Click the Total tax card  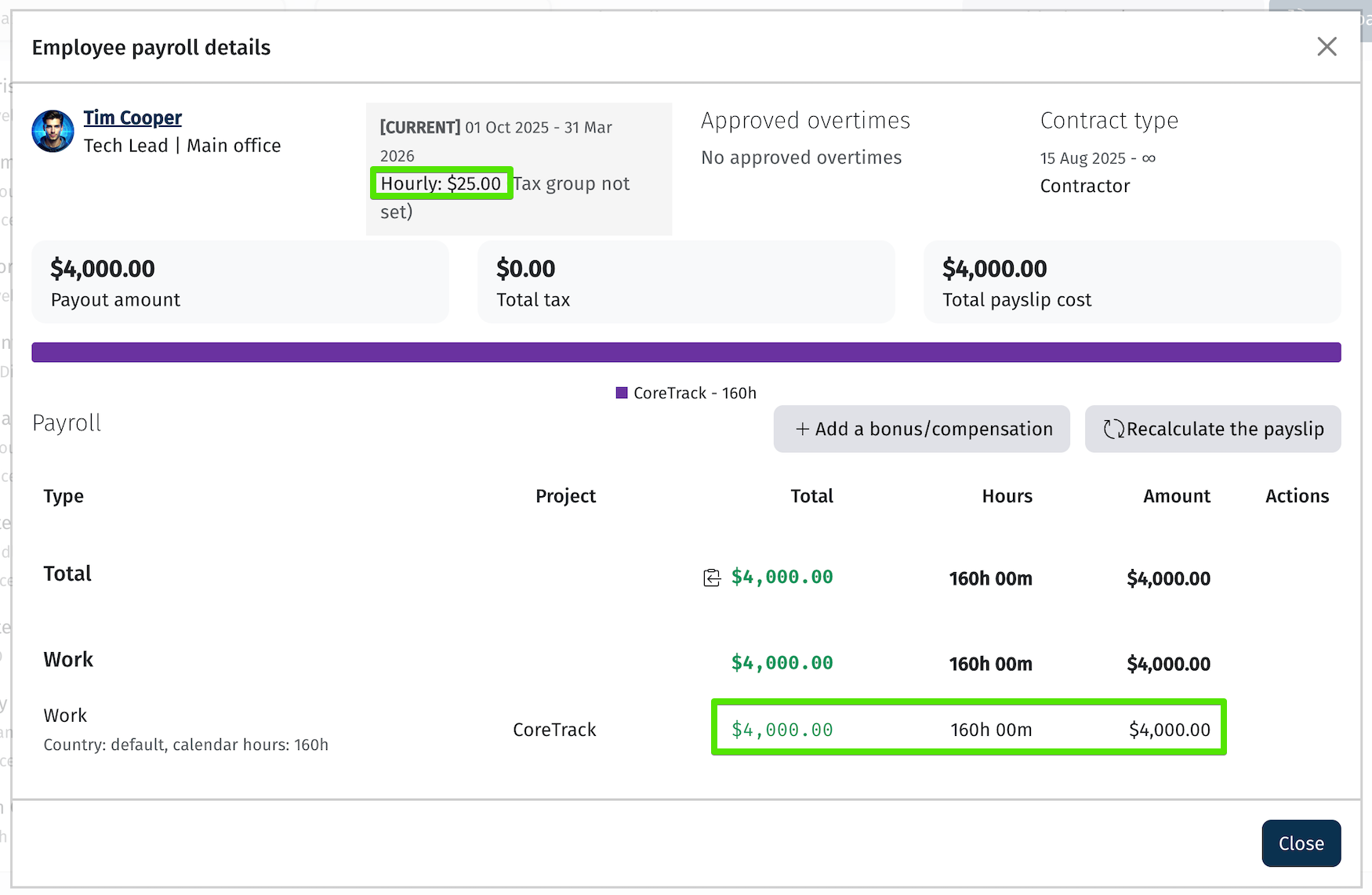point(686,282)
